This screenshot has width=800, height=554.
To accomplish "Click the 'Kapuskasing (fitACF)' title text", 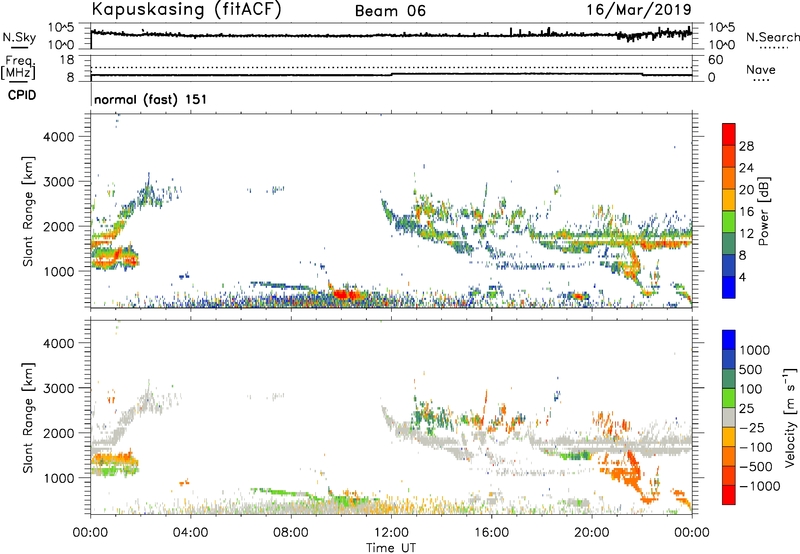I will pos(186,9).
